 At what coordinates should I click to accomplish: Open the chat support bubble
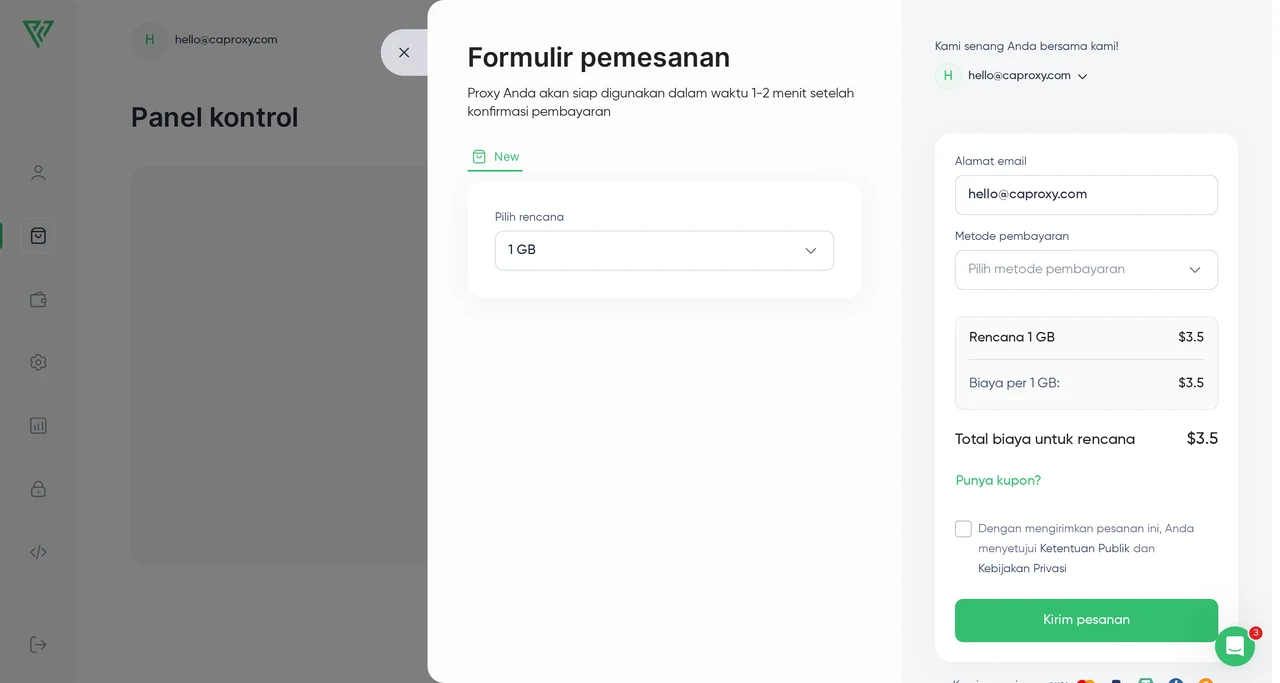click(1235, 646)
